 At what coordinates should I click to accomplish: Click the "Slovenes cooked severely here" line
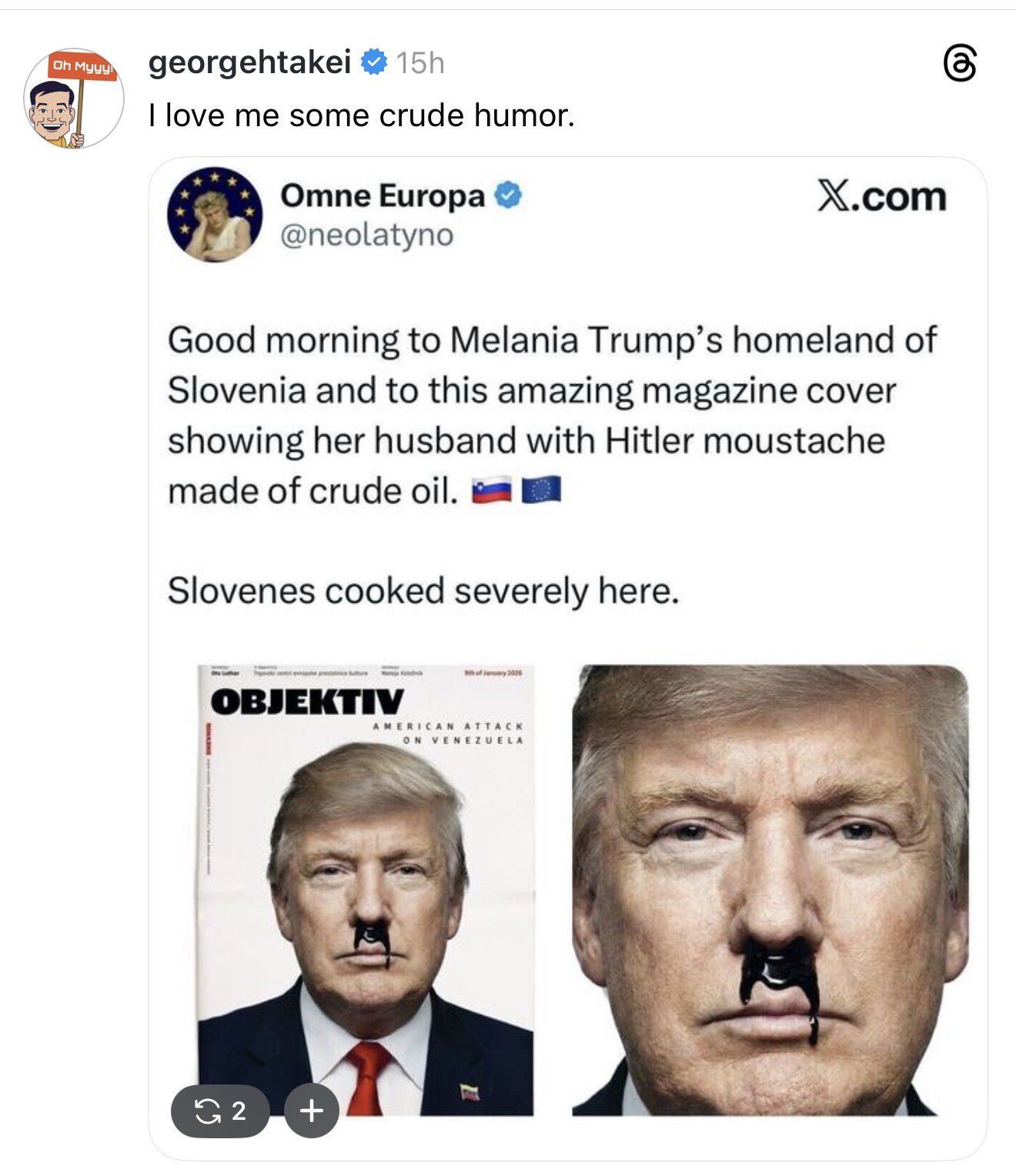[423, 591]
